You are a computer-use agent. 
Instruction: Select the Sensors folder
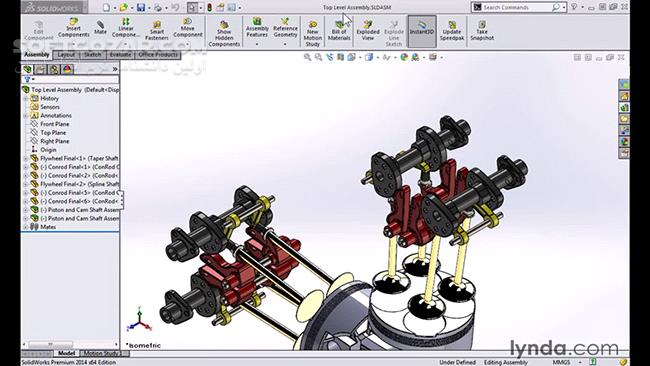(50, 107)
